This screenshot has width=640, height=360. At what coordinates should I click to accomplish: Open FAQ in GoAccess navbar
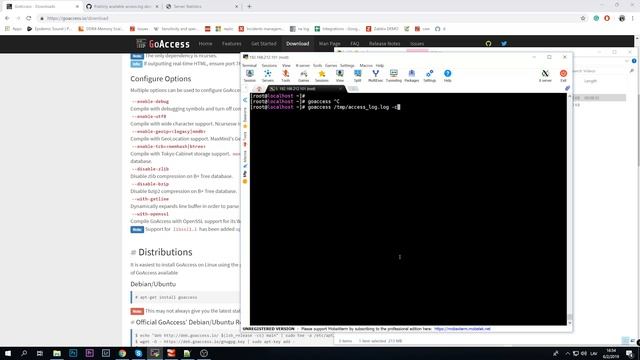point(355,44)
